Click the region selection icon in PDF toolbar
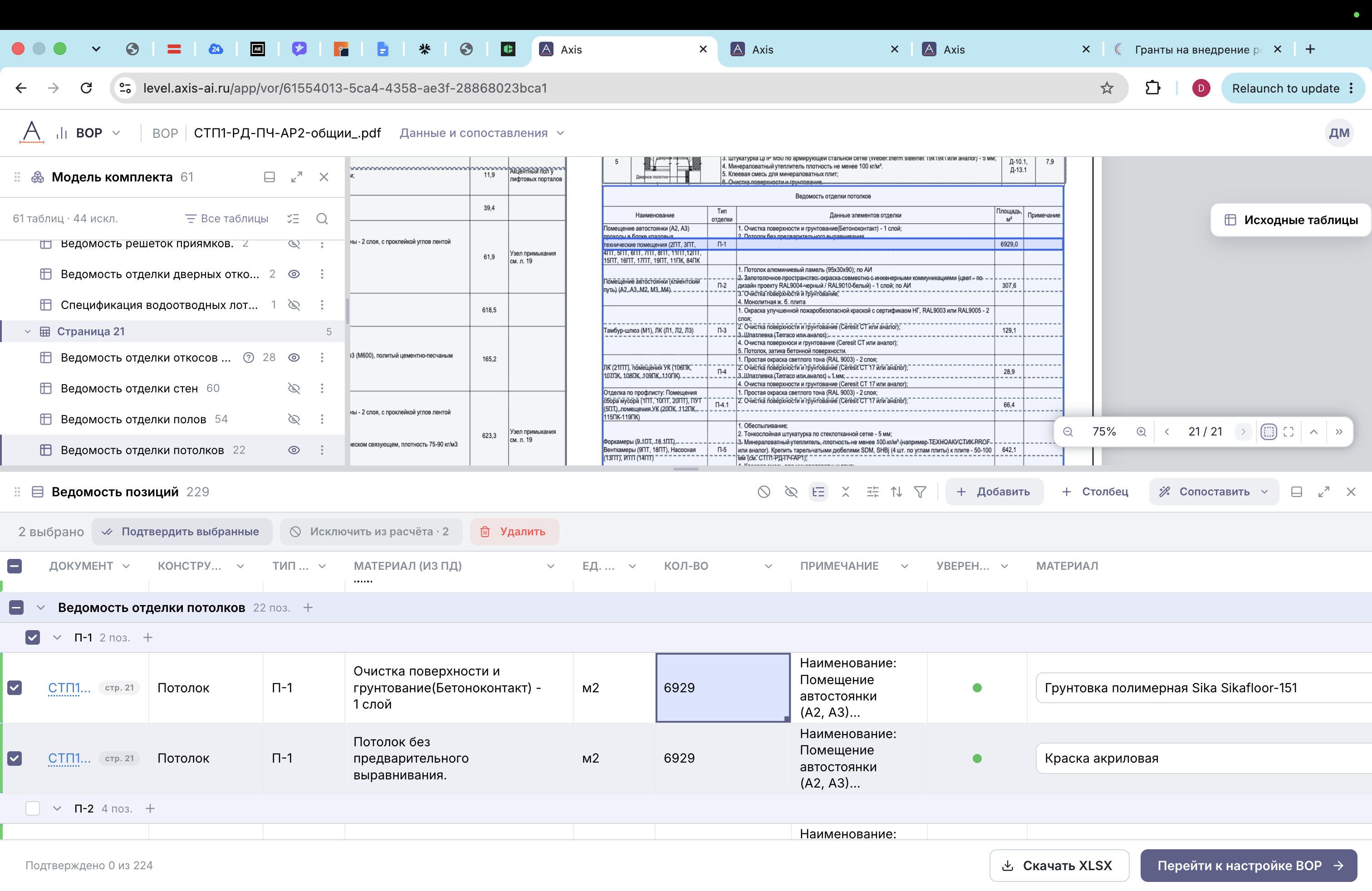The image size is (1372, 891). point(1268,432)
